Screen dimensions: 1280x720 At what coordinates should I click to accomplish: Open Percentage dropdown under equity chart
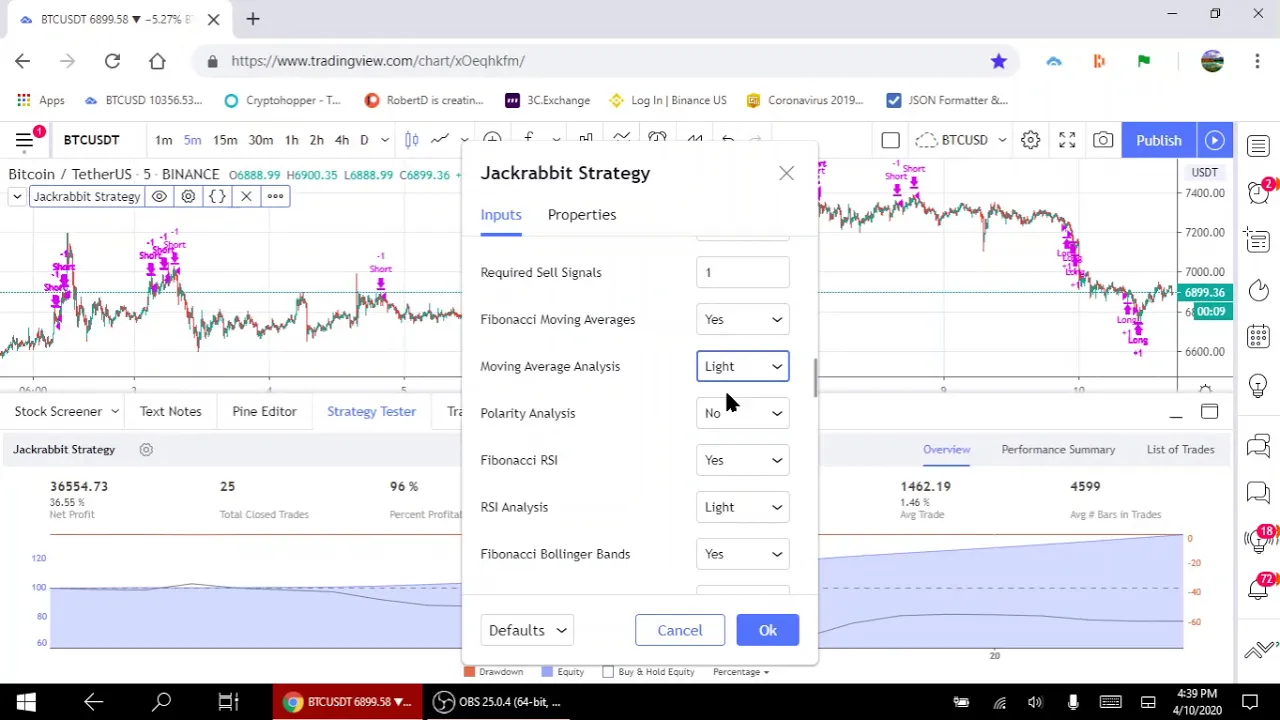pos(741,672)
